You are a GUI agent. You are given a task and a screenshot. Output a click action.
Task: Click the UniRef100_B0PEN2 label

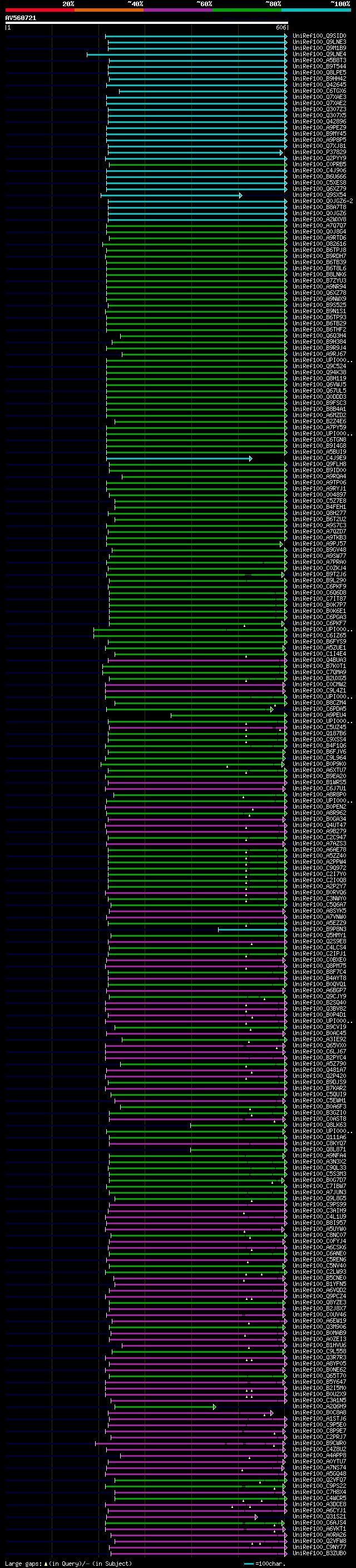[319, 807]
